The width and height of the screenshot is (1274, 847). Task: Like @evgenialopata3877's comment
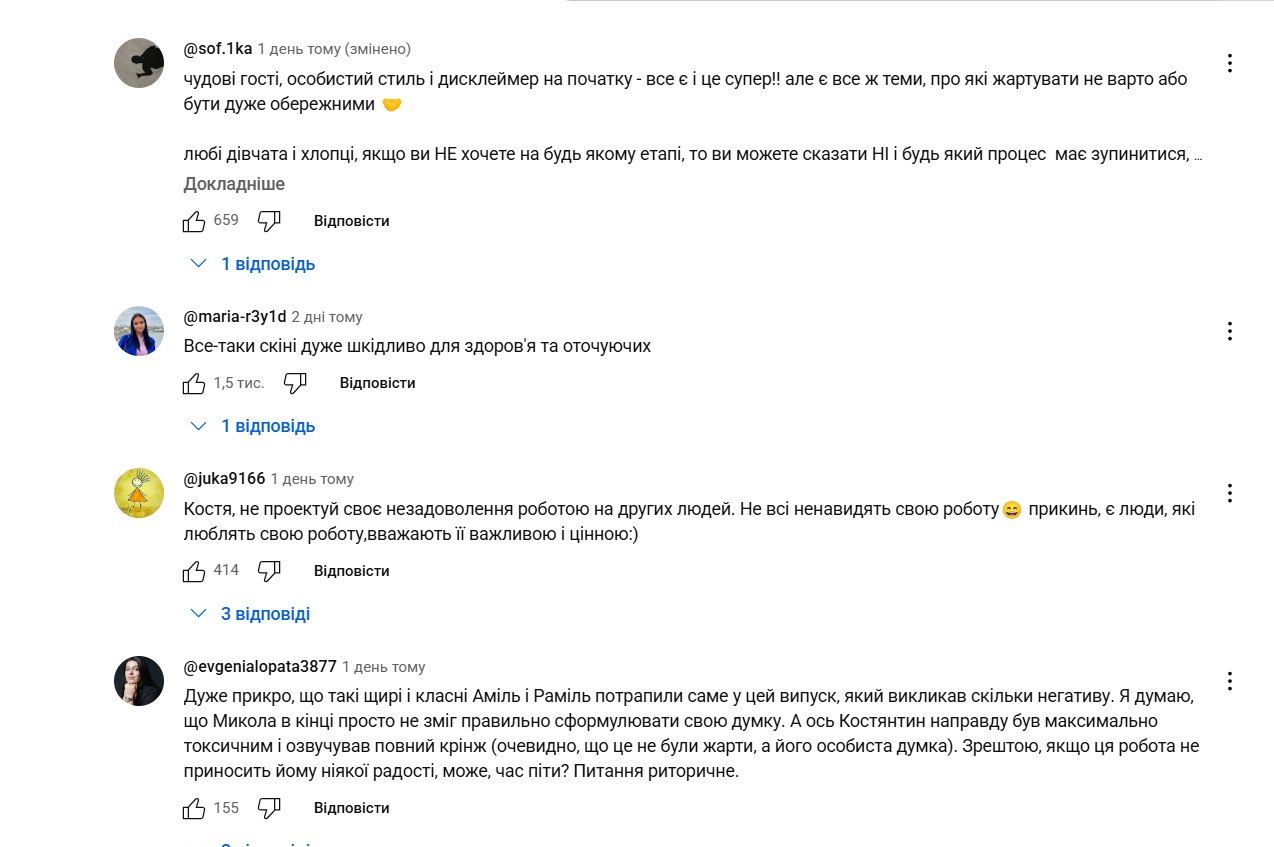pyautogui.click(x=194, y=808)
